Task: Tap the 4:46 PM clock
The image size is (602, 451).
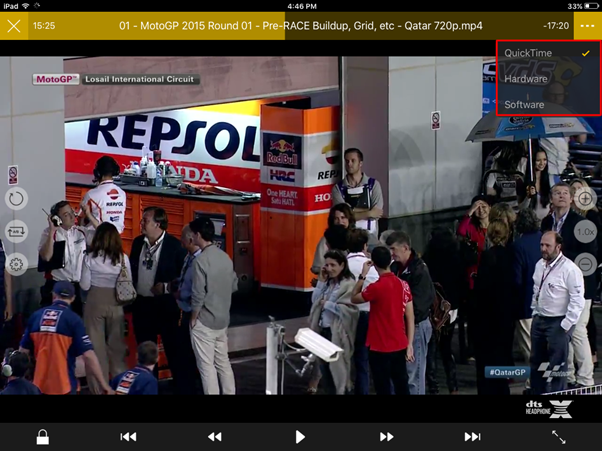Action: pos(302,6)
